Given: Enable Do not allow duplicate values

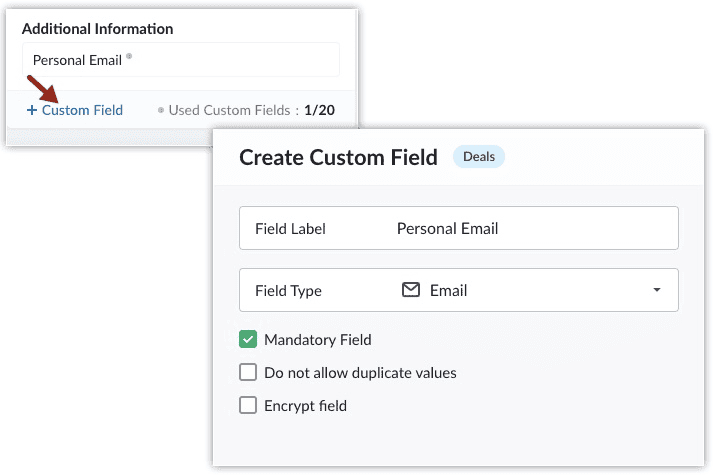Looking at the screenshot, I should (249, 373).
